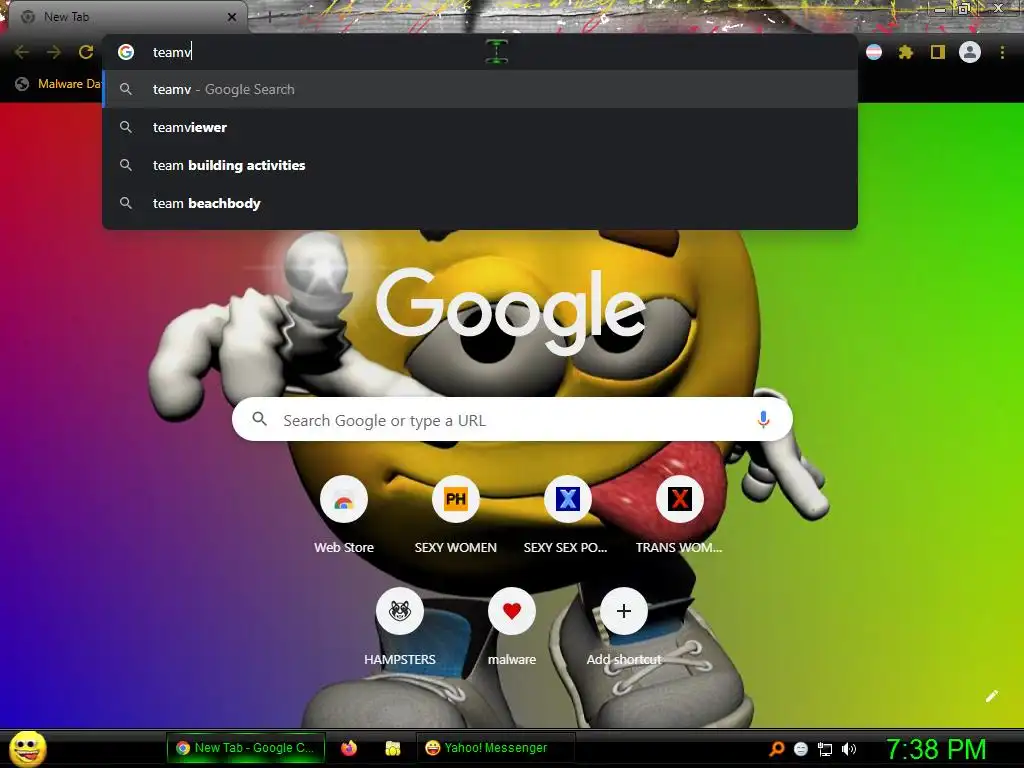Click the 'Search Google or type a URL' box
Image resolution: width=1024 pixels, height=768 pixels.
pyautogui.click(x=512, y=419)
